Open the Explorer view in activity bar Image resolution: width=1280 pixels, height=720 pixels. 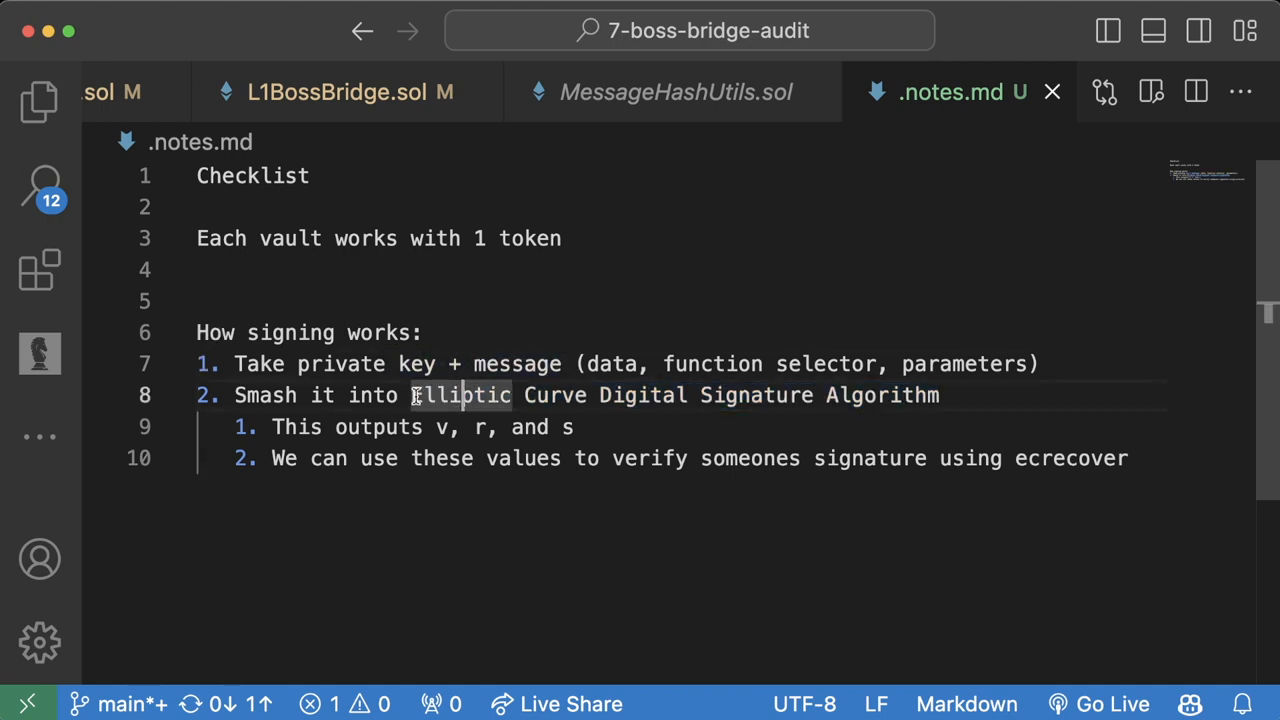tap(40, 102)
